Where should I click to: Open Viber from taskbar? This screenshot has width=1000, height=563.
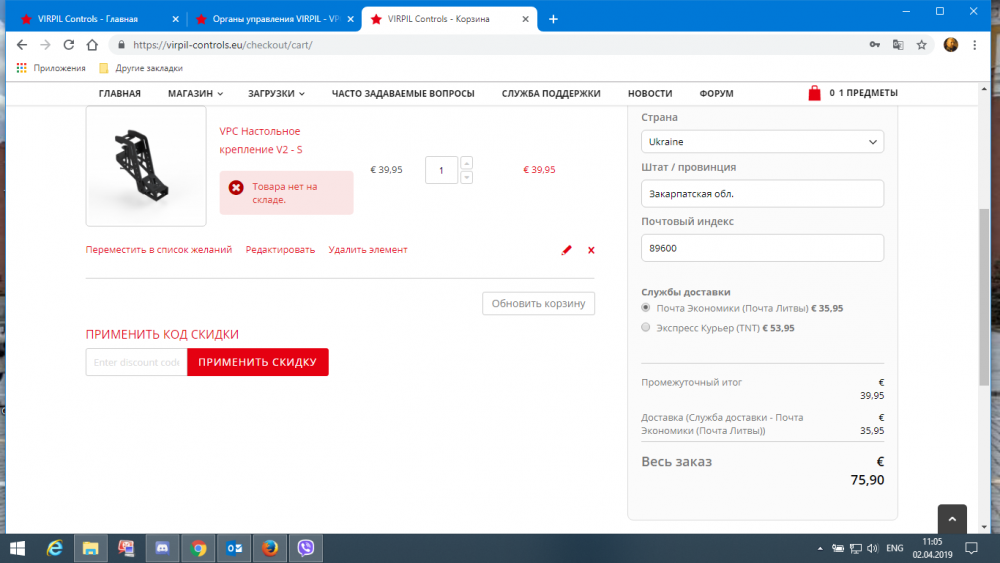pos(306,548)
